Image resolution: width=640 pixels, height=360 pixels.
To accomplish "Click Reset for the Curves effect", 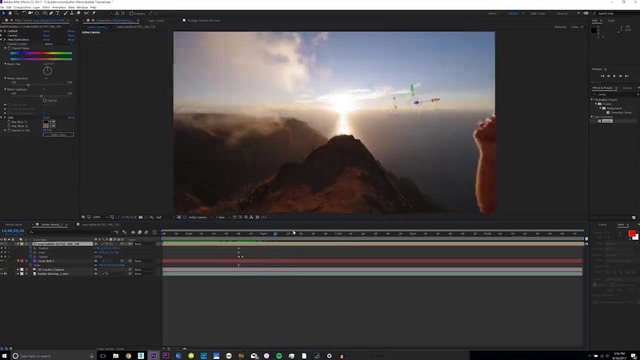I will 47,36.
